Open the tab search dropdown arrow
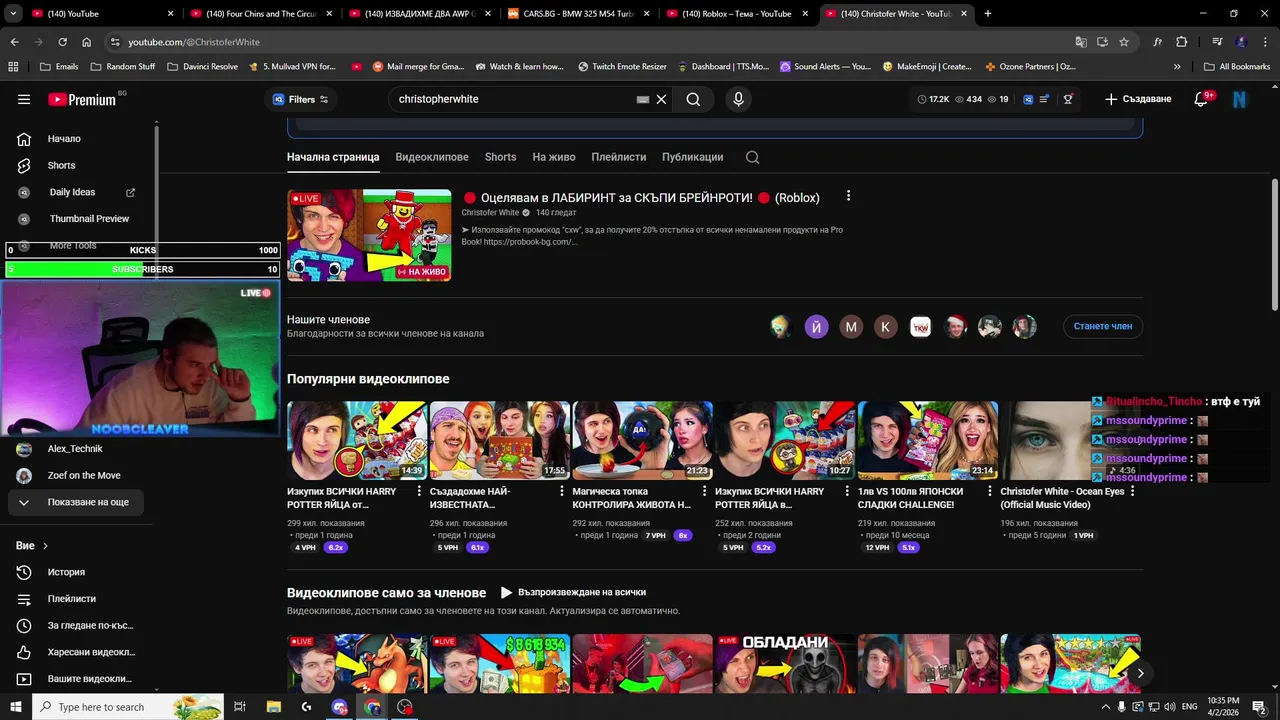The height and width of the screenshot is (720, 1280). coord(14,14)
